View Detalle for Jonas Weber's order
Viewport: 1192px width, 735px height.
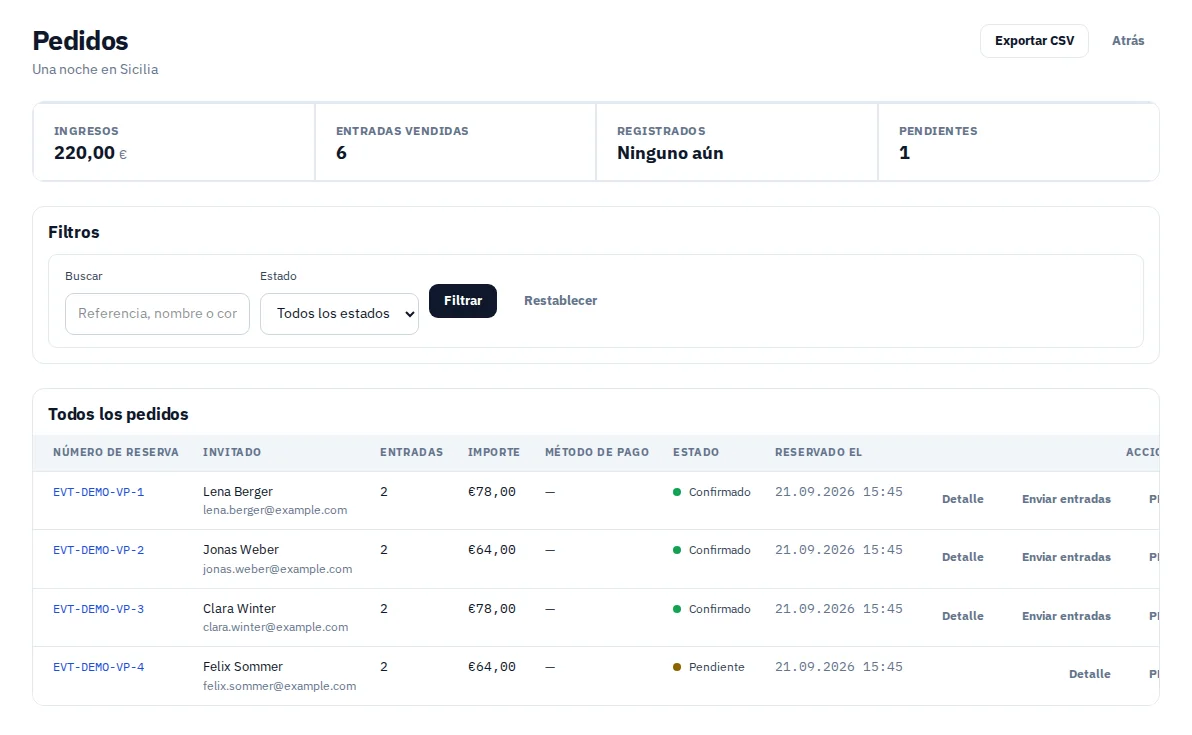(x=962, y=557)
